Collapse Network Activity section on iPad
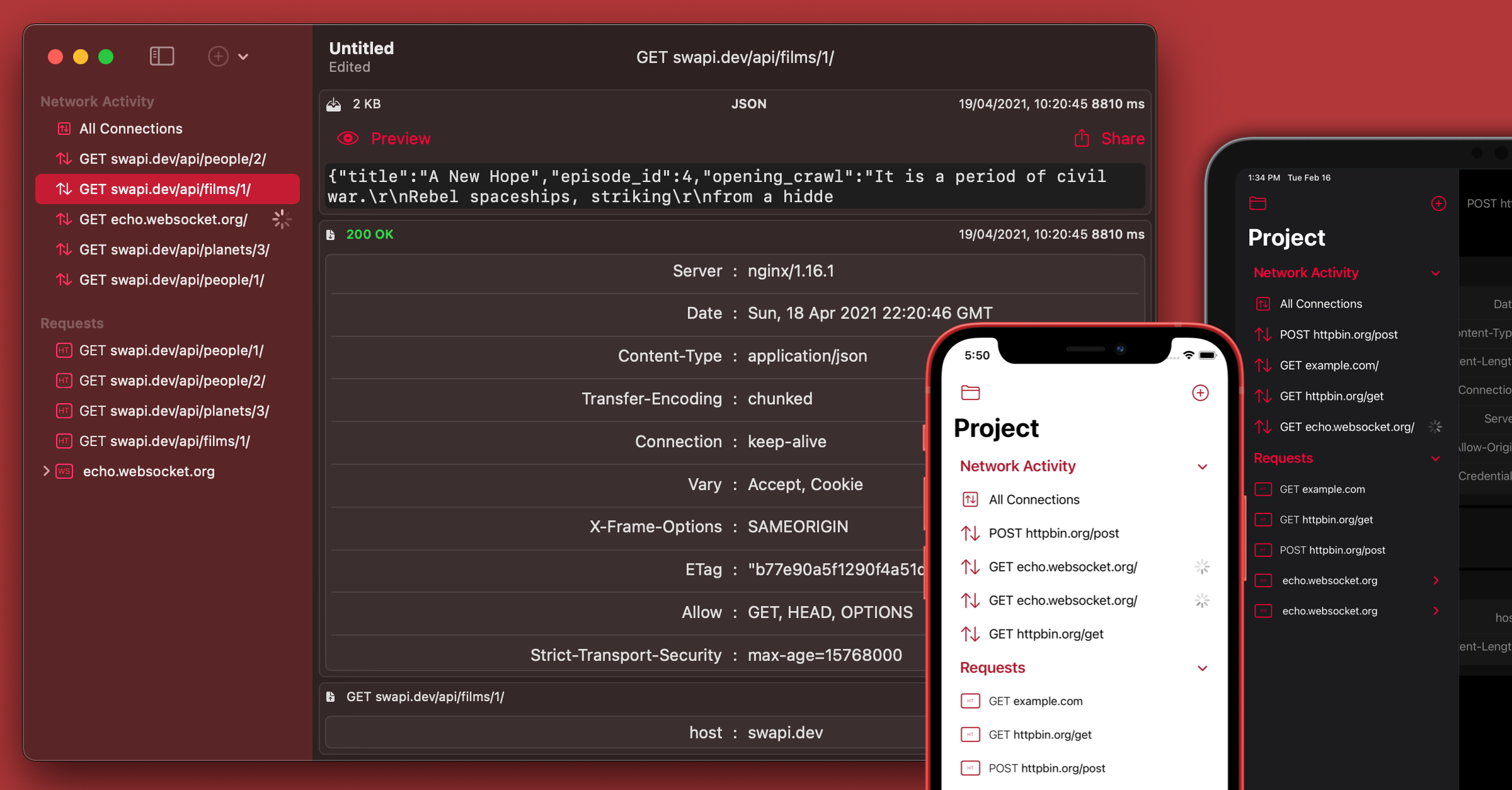The image size is (1512, 790). pos(1436,273)
